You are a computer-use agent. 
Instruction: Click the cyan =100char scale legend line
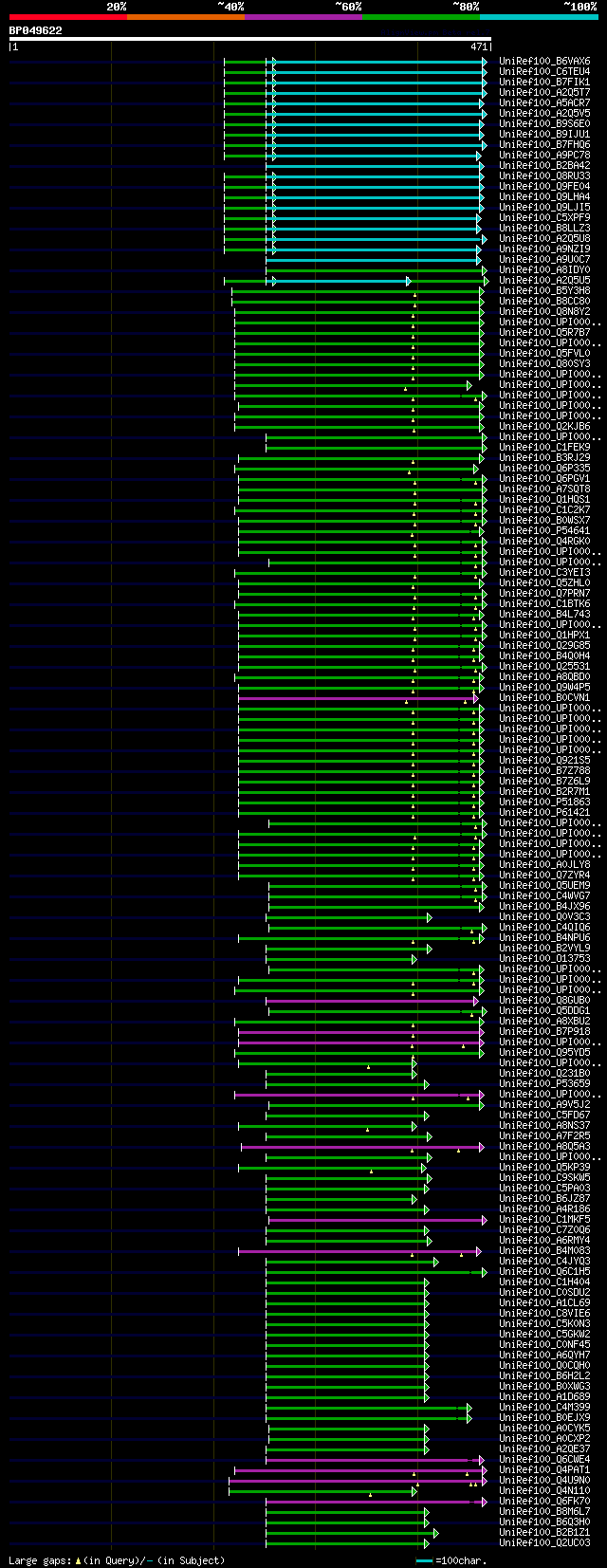click(424, 1559)
